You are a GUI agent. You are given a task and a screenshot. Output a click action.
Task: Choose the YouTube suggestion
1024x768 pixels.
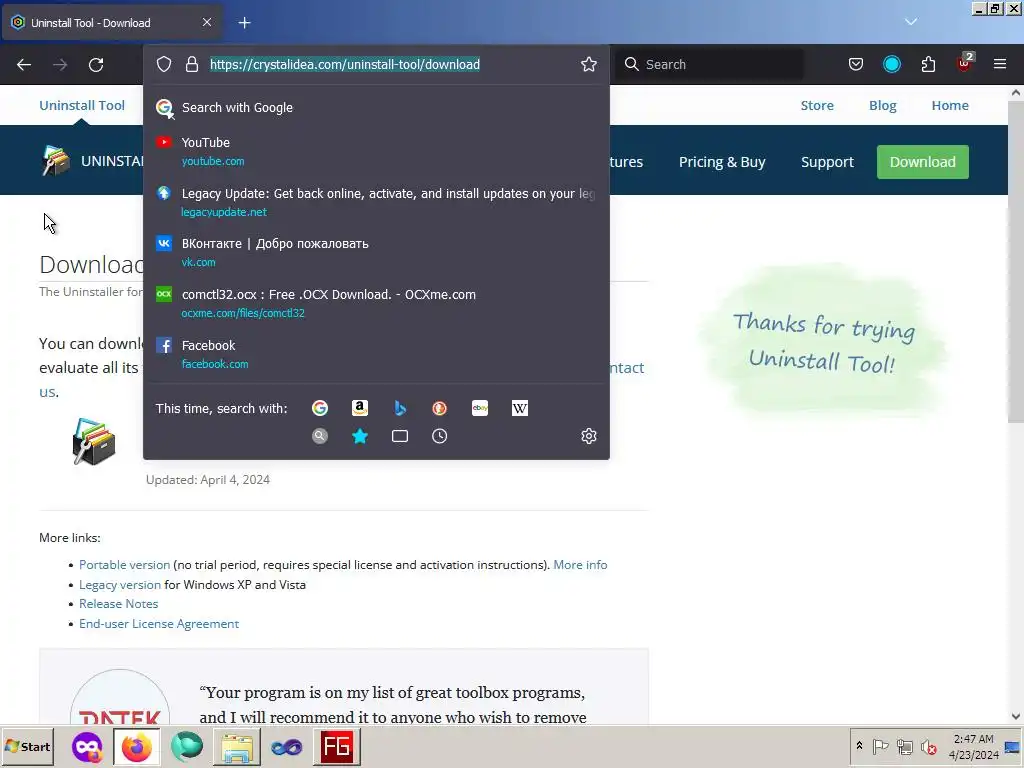point(376,151)
